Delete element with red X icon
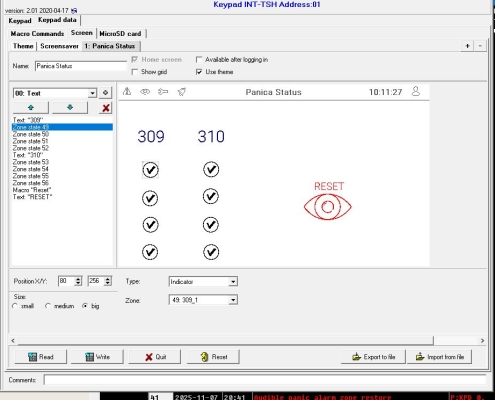The image size is (495, 400). tap(106, 108)
